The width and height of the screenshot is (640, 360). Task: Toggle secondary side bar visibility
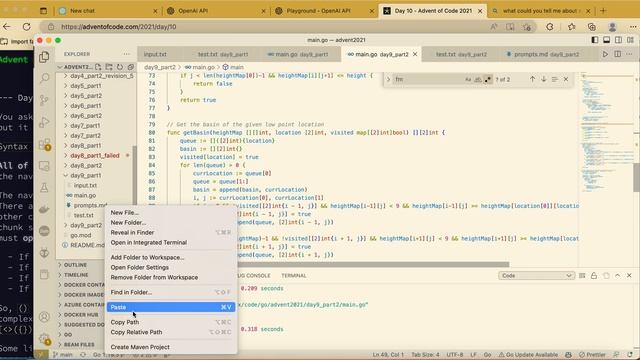618,40
